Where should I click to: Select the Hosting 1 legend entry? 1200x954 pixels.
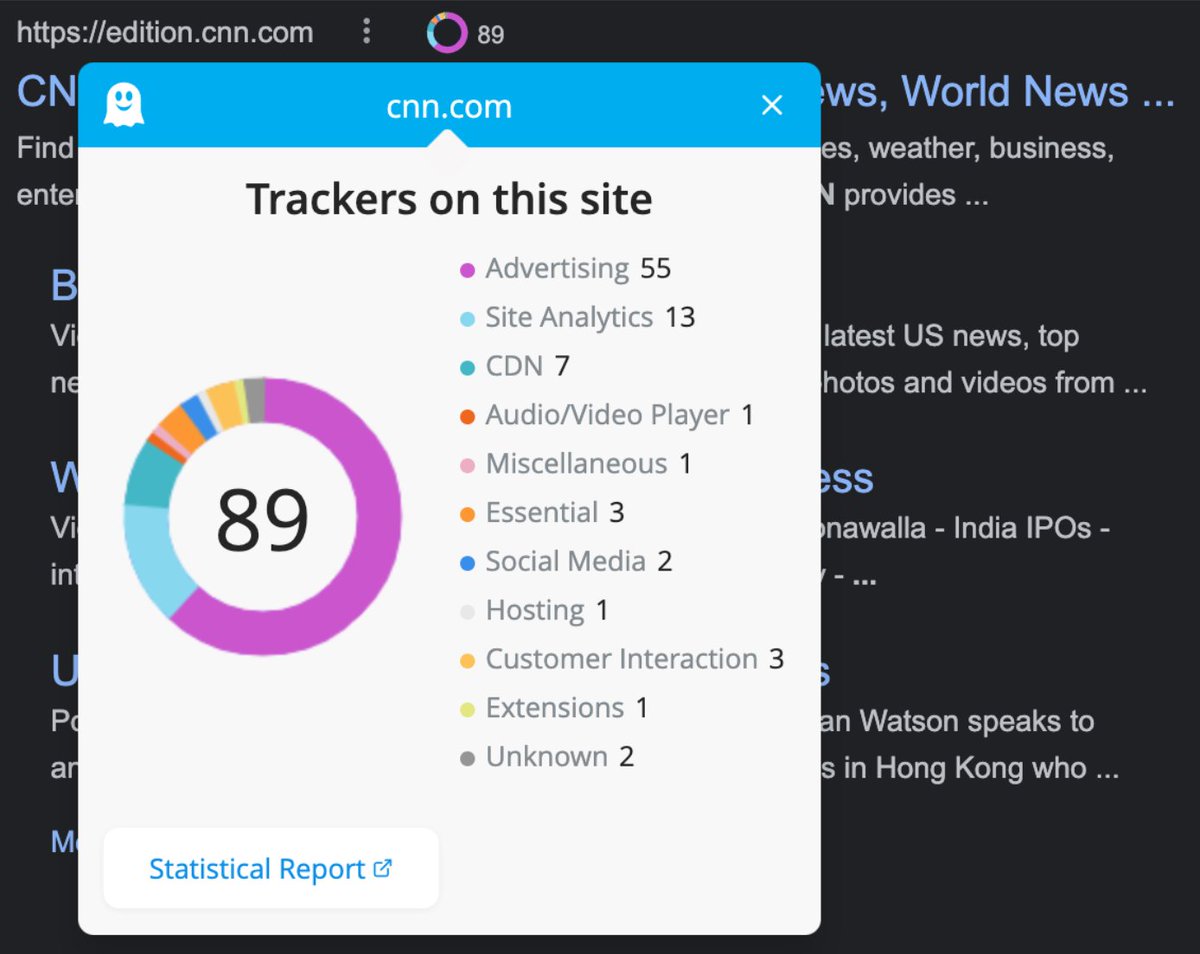[x=533, y=611]
